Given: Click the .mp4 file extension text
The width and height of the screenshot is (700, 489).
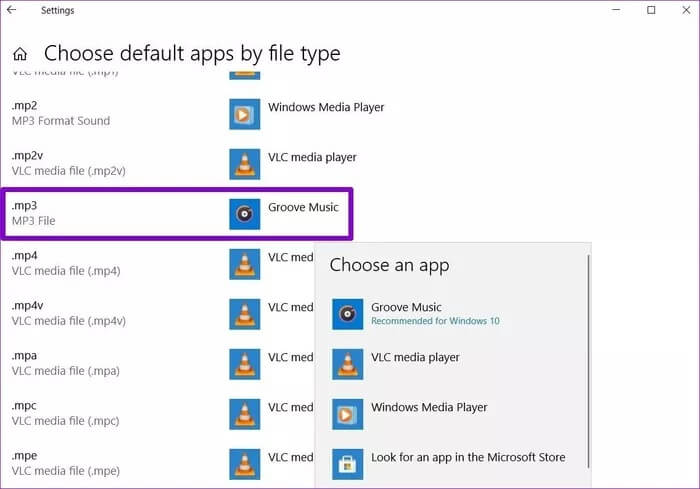Looking at the screenshot, I should coord(25,256).
